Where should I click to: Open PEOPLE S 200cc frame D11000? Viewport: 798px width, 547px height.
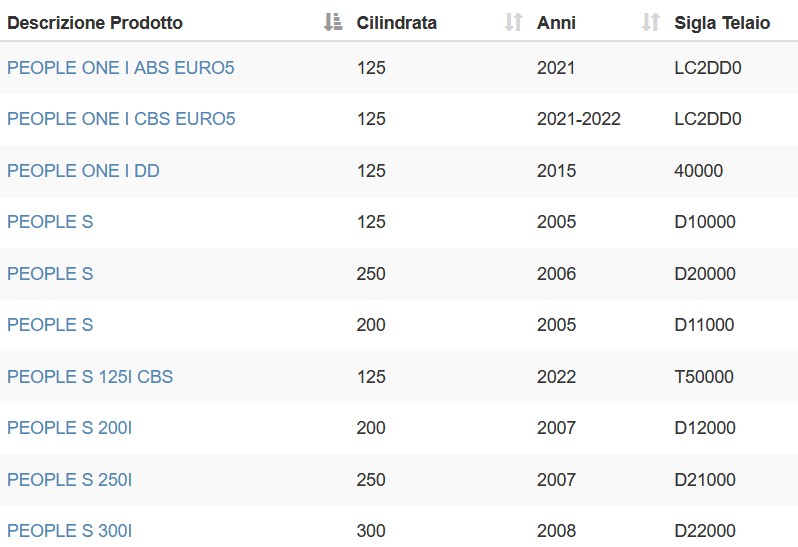pyautogui.click(x=50, y=325)
